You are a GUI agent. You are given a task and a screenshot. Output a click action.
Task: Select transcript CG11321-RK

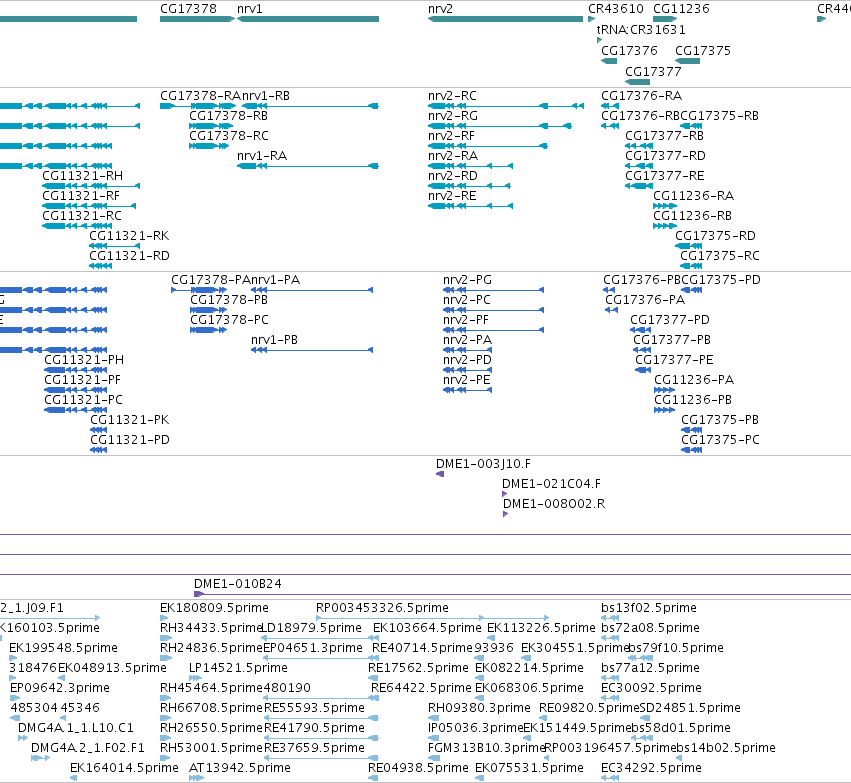[x=115, y=246]
